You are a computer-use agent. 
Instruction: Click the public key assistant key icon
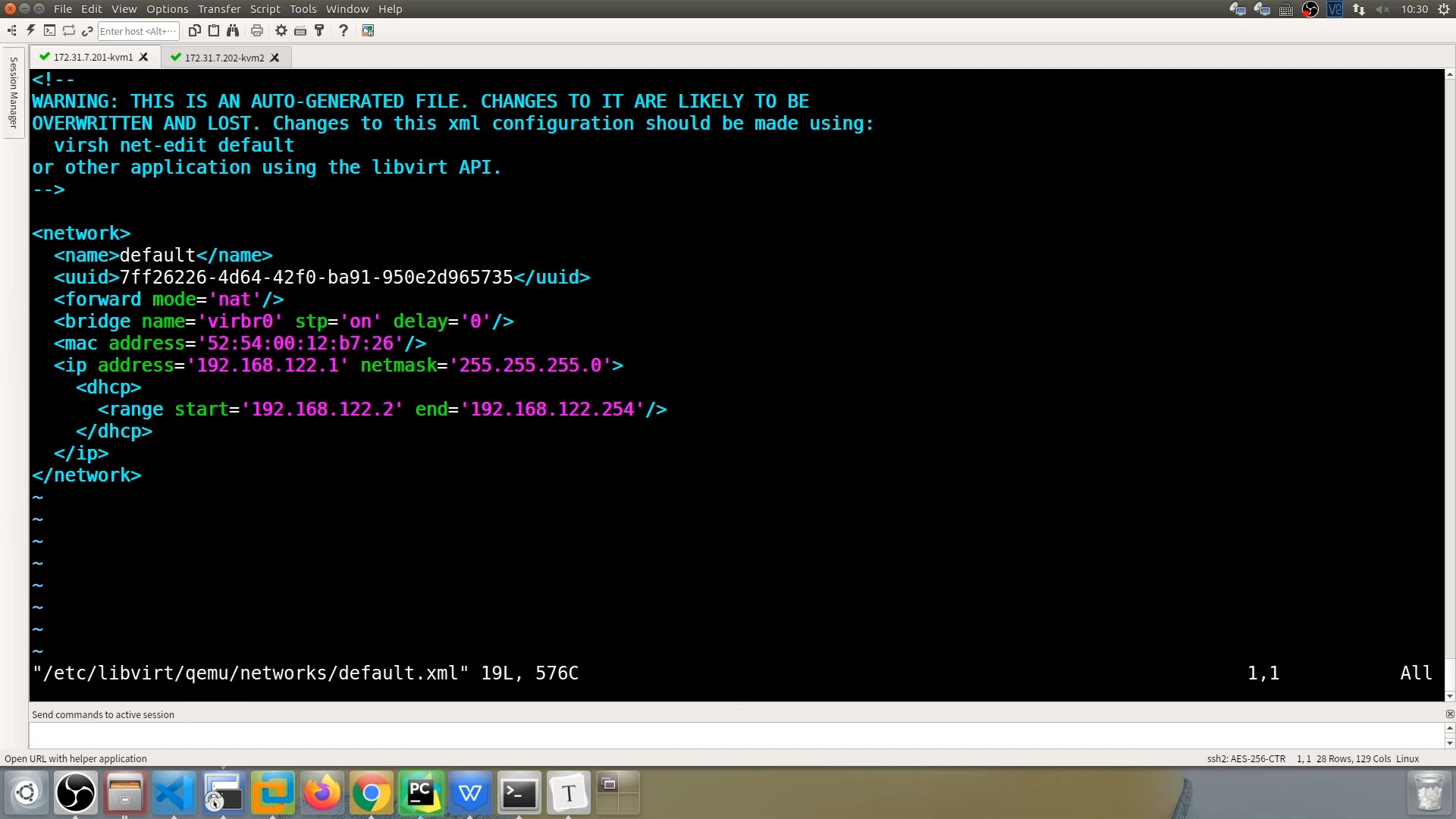pos(319,30)
